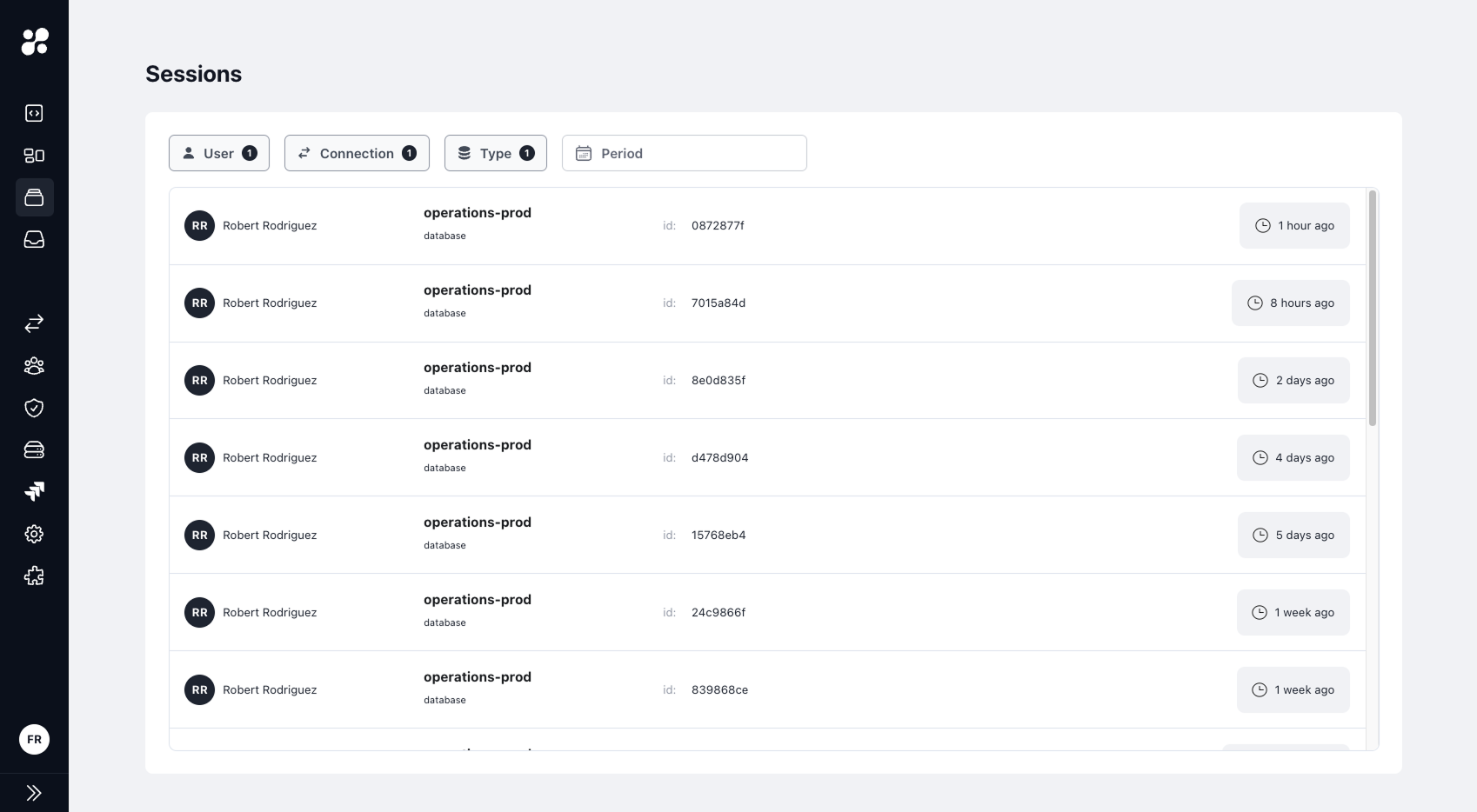Click the '1 hour ago' time badge

(x=1294, y=226)
